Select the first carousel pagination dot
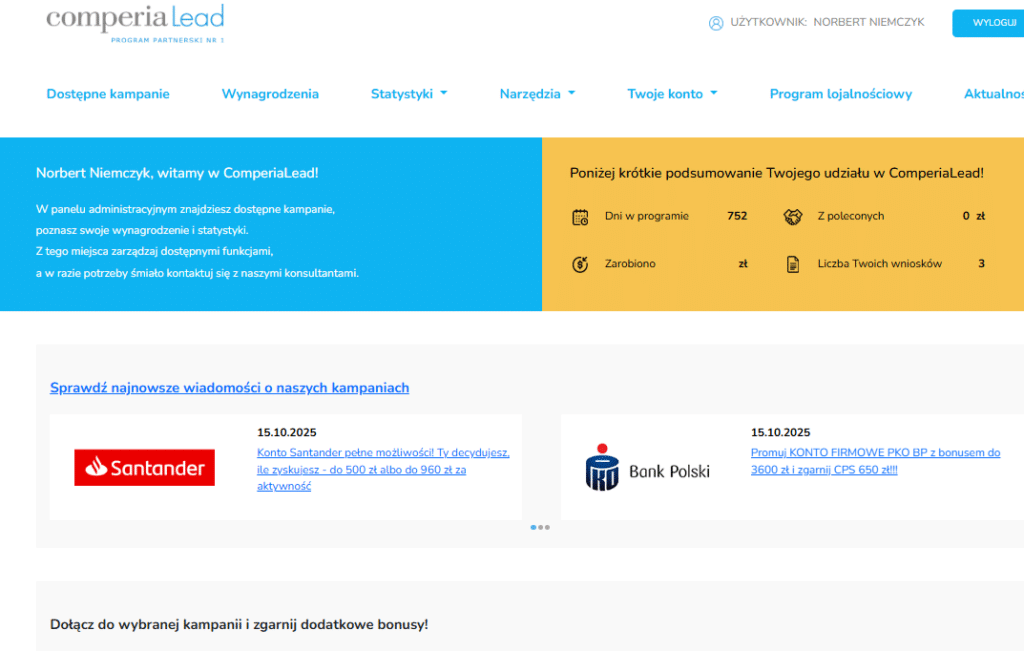Viewport: 1024px width, 651px height. [x=533, y=527]
